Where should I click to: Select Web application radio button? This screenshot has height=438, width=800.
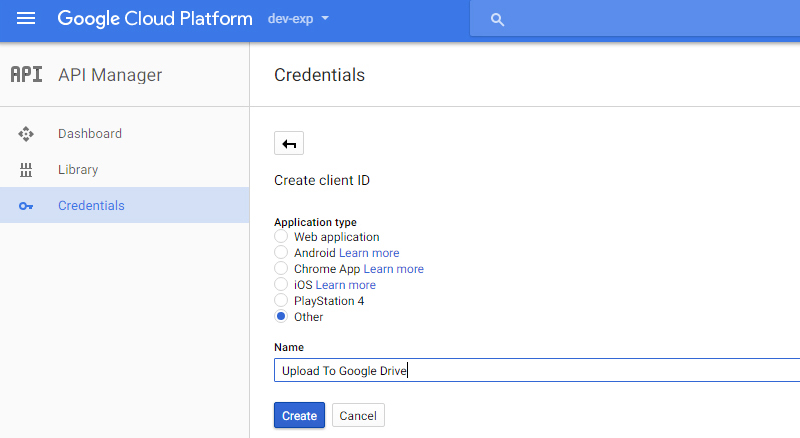(281, 236)
